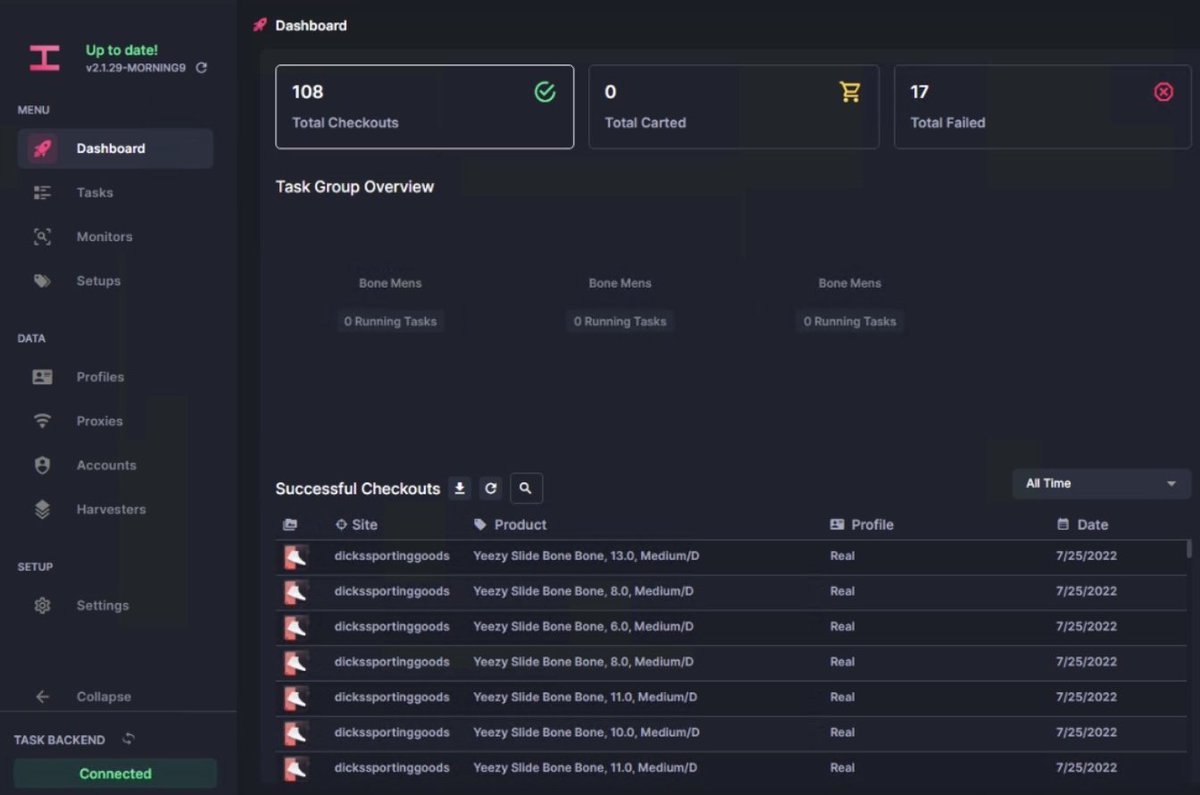Click the Total Checkouts green checkmark
1200x795 pixels.
coord(545,91)
